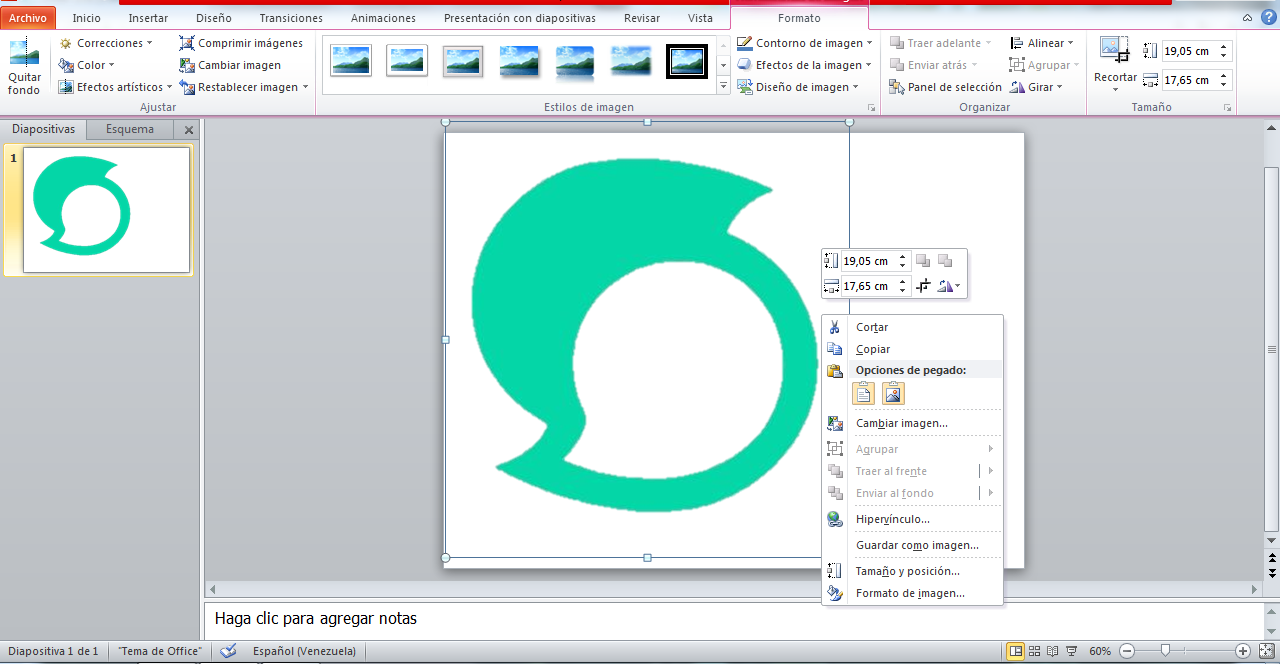Click the Recortar crop icon

tap(1114, 50)
